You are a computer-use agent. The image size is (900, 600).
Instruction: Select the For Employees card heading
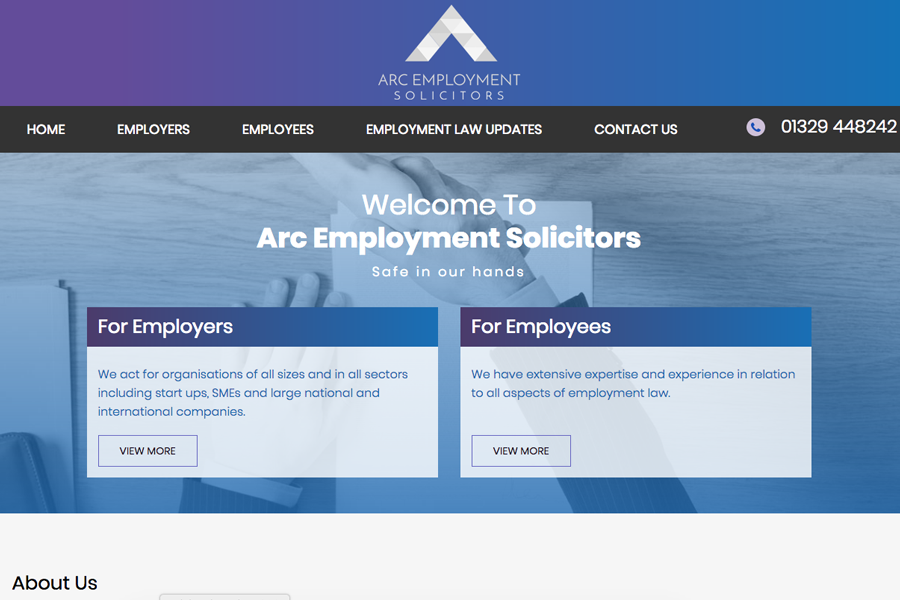(541, 327)
